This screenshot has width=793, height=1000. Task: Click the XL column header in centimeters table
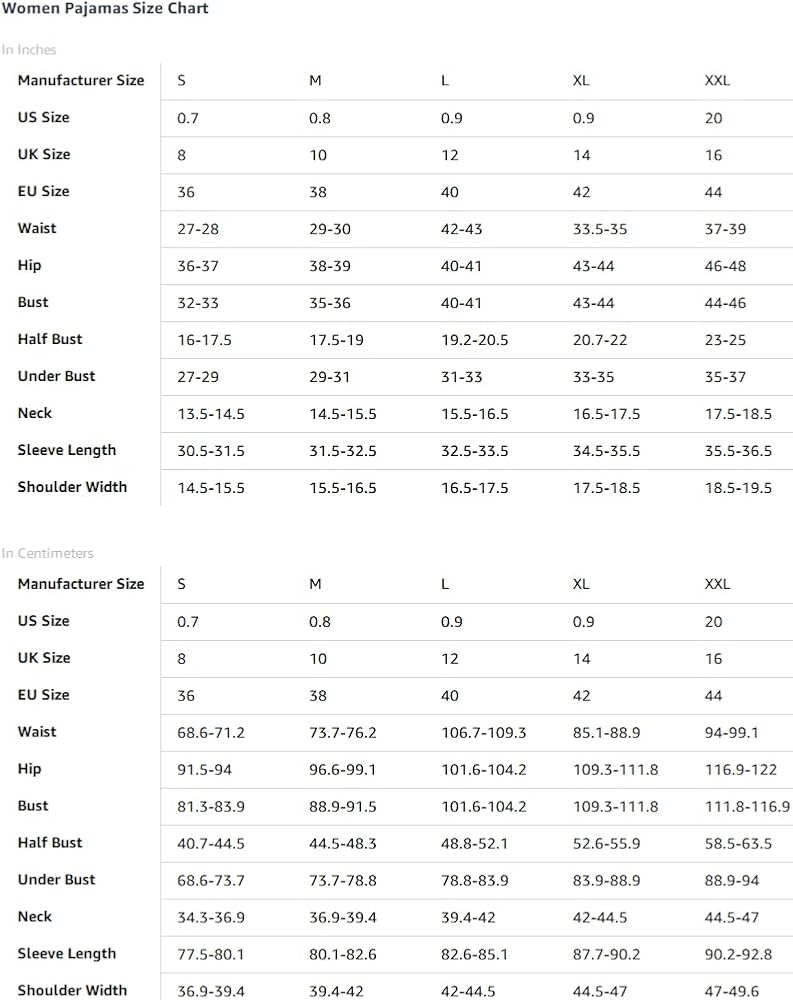click(581, 584)
